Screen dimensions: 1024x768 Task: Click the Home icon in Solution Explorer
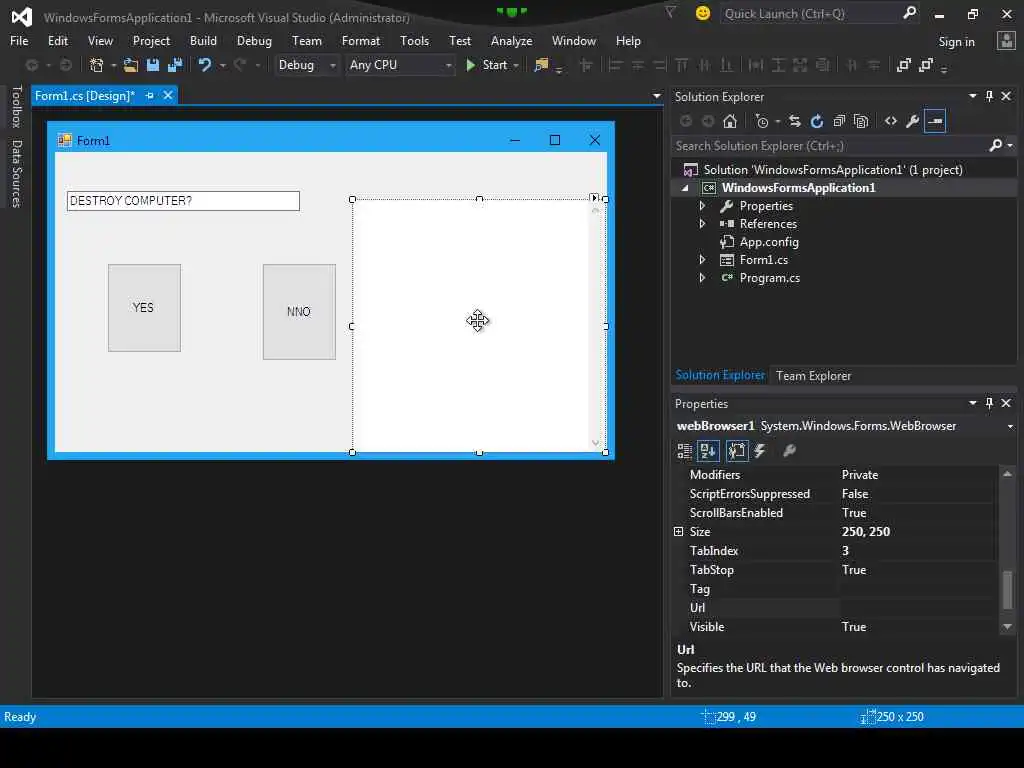tap(730, 121)
